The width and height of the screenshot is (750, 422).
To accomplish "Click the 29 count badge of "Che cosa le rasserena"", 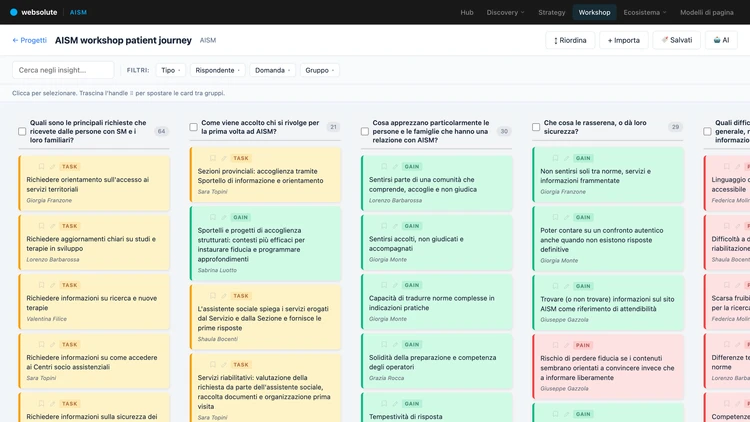I will pos(675,127).
